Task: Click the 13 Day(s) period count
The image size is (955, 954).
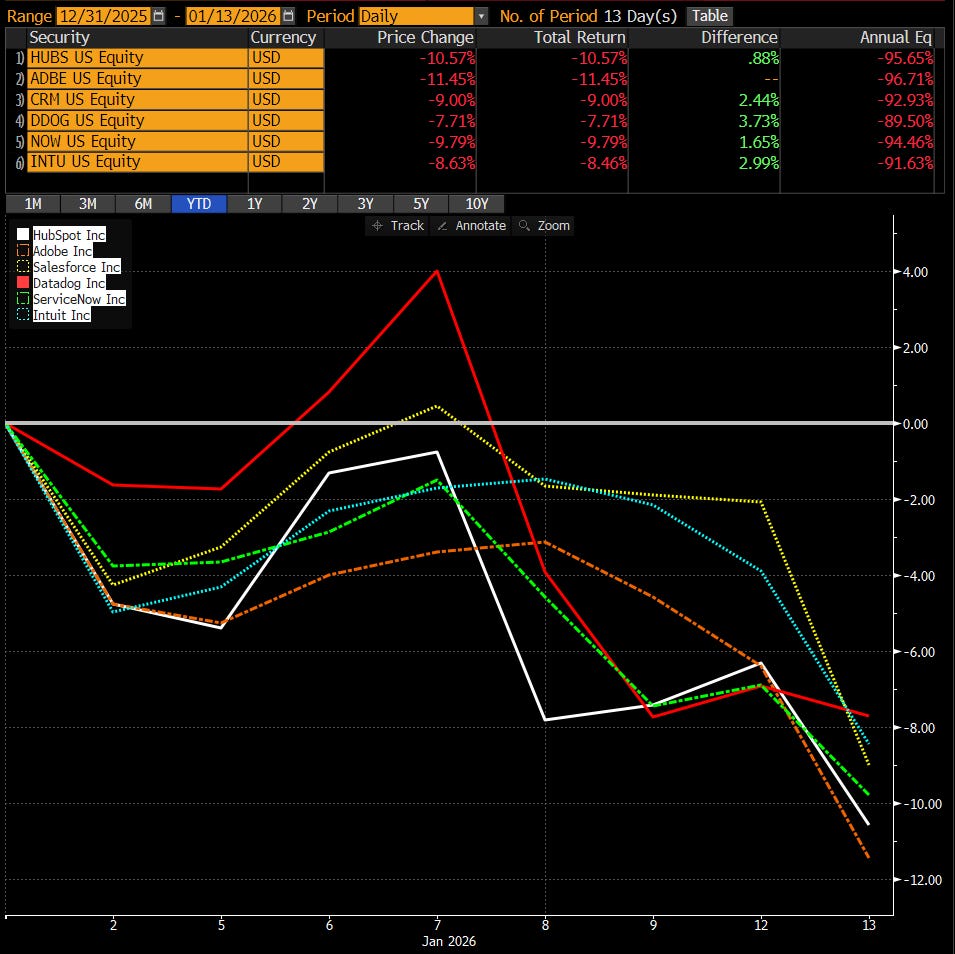Action: point(640,16)
